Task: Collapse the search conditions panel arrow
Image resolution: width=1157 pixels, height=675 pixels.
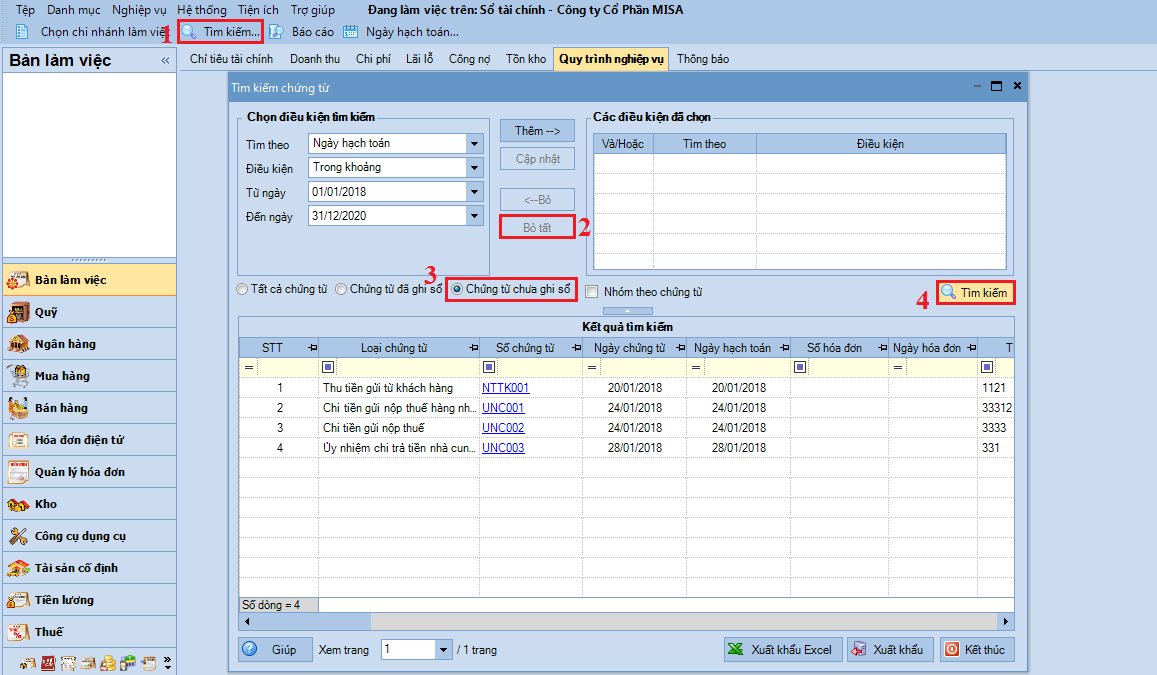Action: [x=627, y=311]
